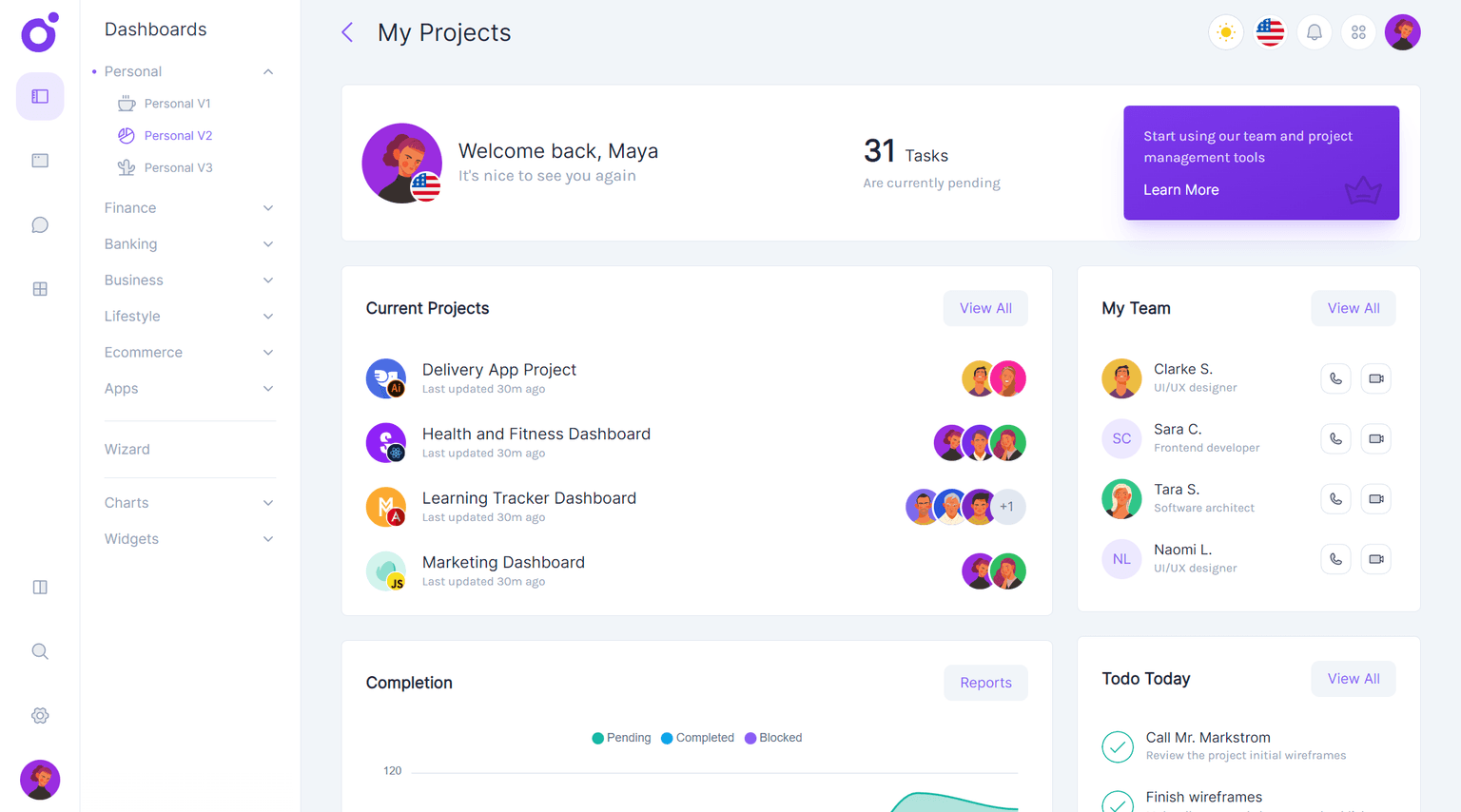View All current projects

(985, 307)
